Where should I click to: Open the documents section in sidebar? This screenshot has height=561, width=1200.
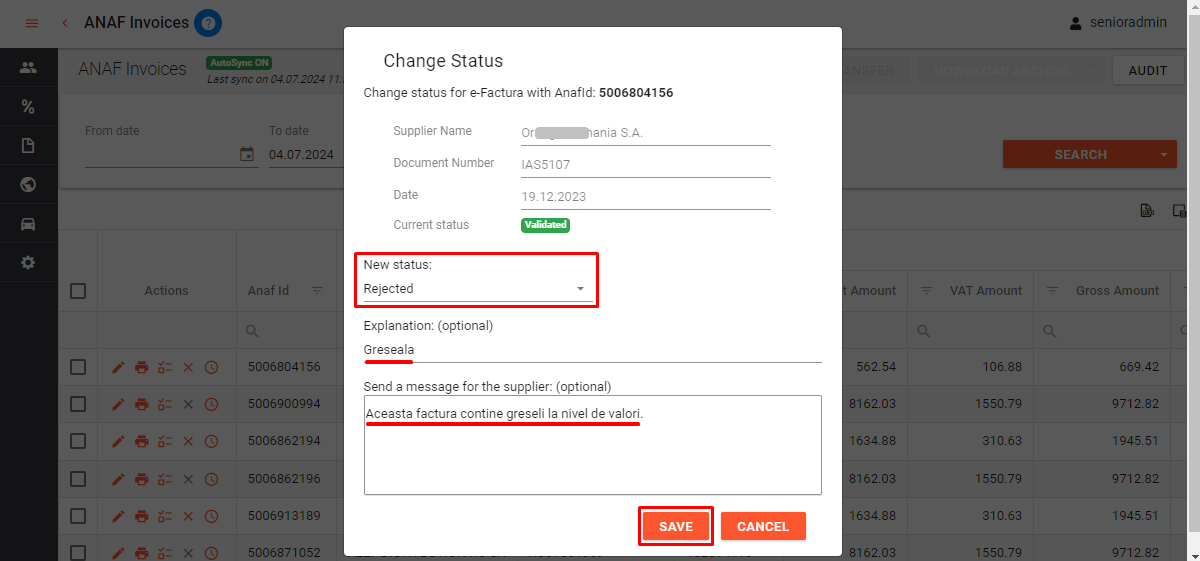(x=28, y=146)
